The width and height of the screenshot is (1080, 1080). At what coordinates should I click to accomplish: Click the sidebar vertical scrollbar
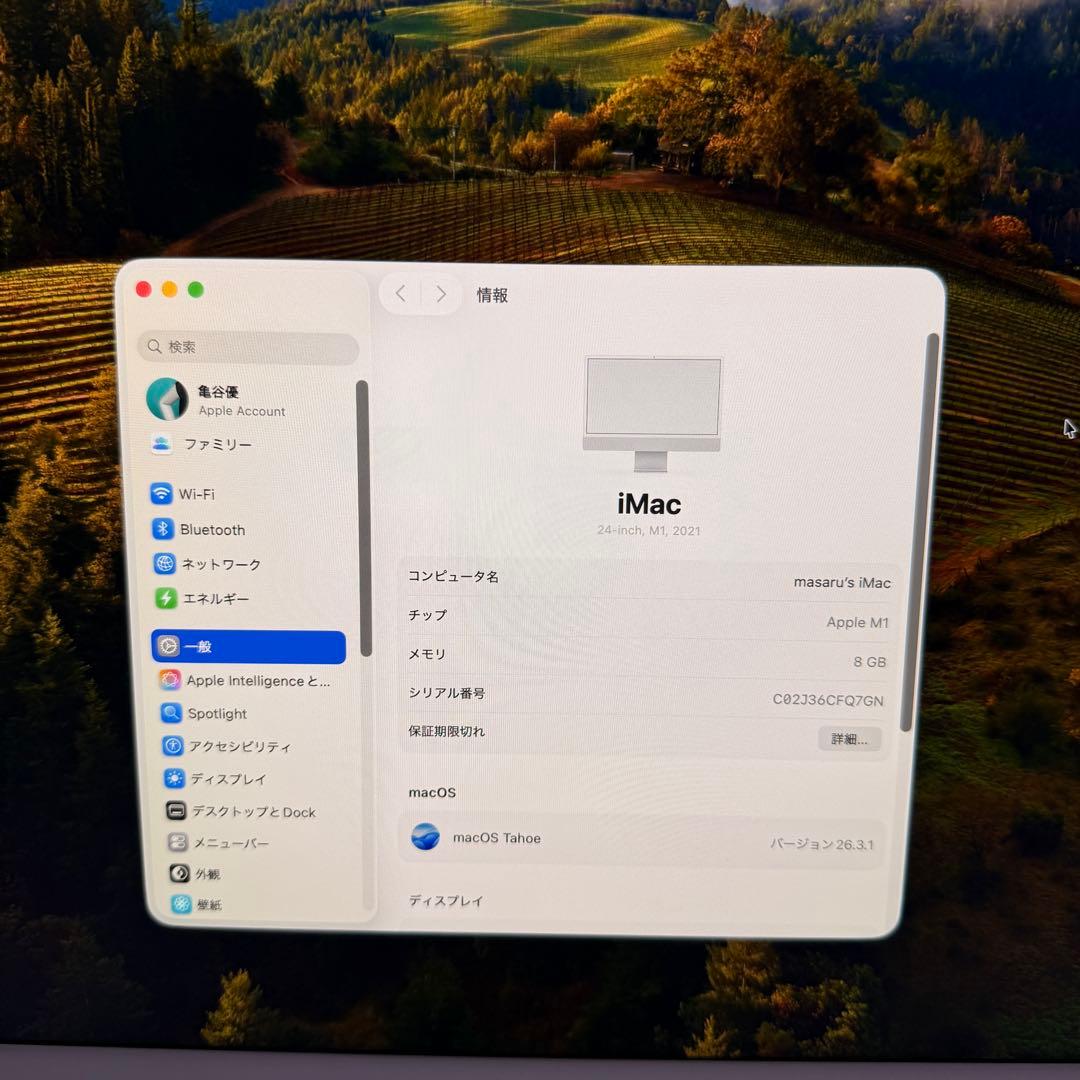tap(363, 518)
